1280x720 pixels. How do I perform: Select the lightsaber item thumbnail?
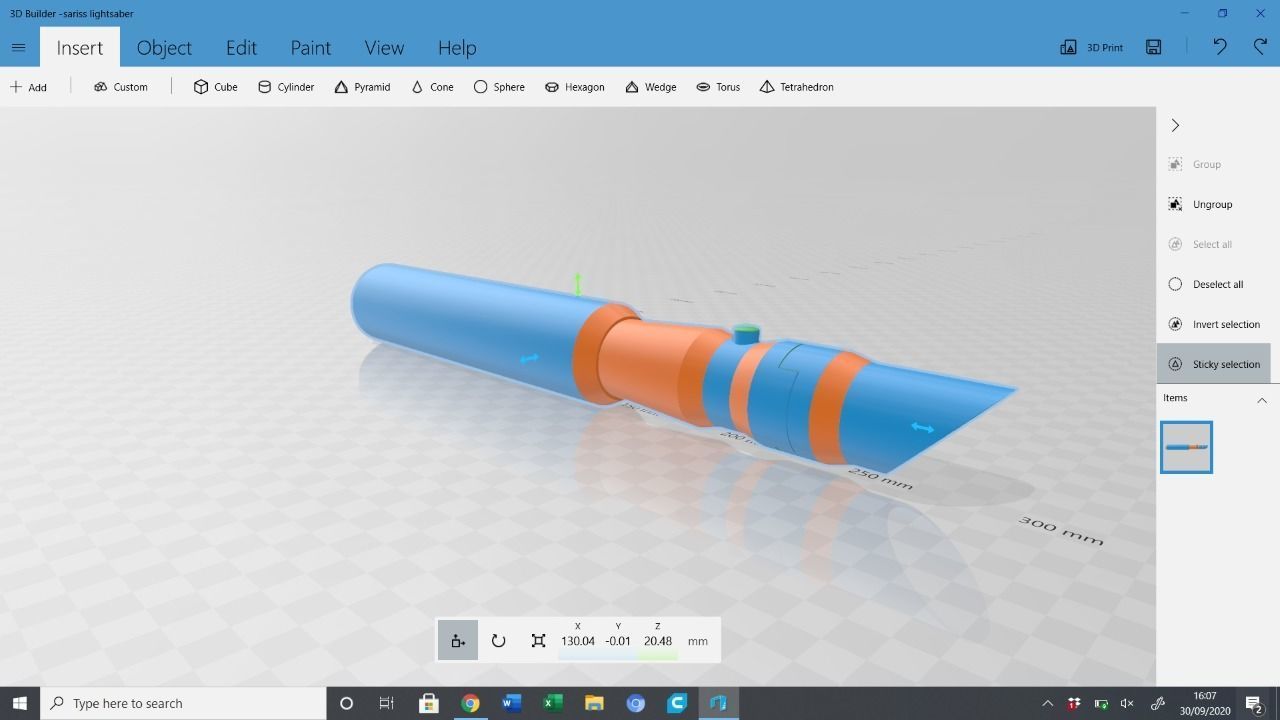coord(1186,447)
